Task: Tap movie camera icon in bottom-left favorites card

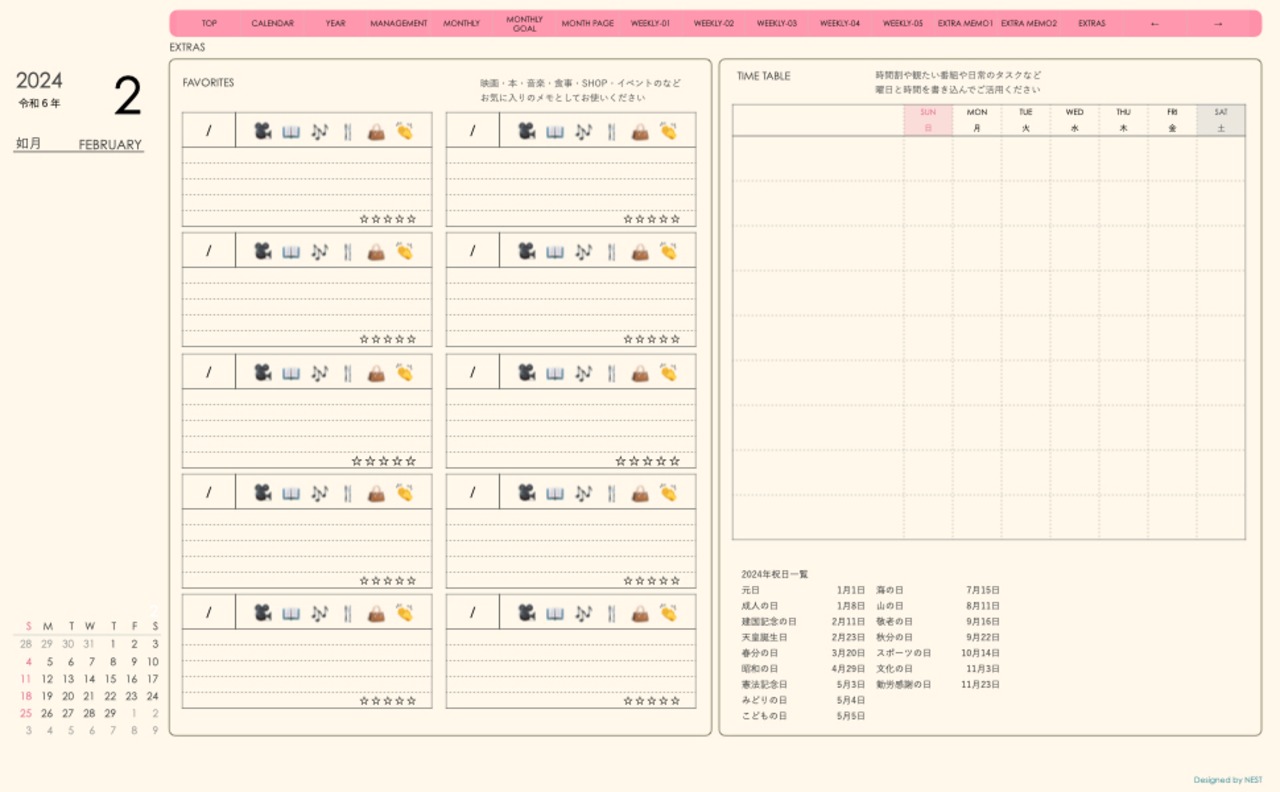Action: click(262, 613)
